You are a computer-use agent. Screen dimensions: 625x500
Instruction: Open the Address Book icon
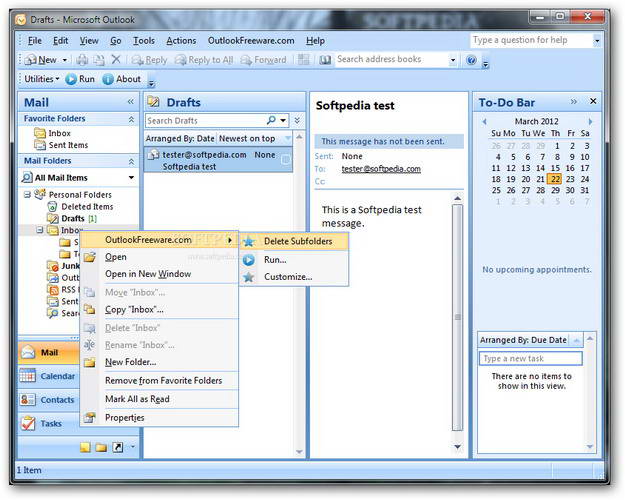point(325,60)
